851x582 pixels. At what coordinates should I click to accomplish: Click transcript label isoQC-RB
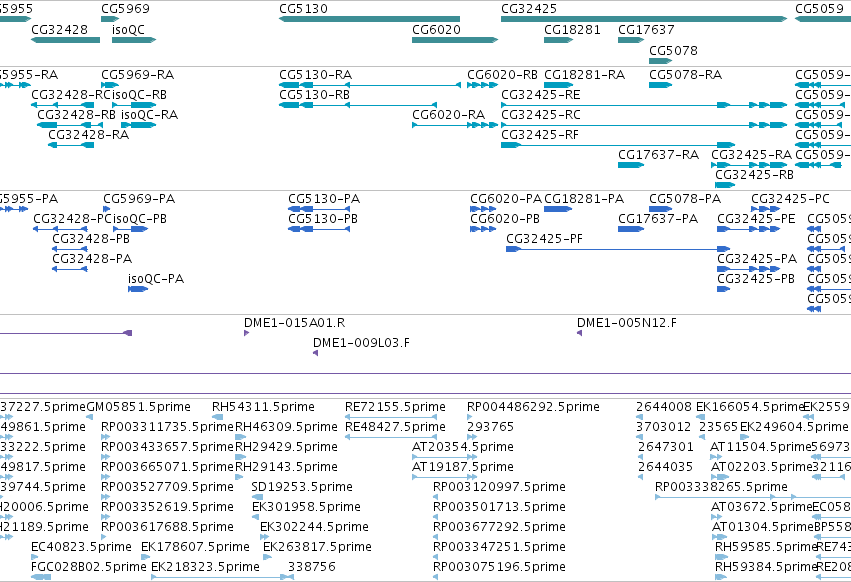pyautogui.click(x=139, y=95)
